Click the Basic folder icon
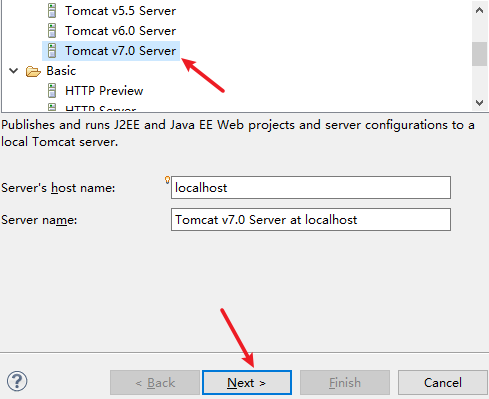Viewport: 489px width, 399px height. (33, 71)
